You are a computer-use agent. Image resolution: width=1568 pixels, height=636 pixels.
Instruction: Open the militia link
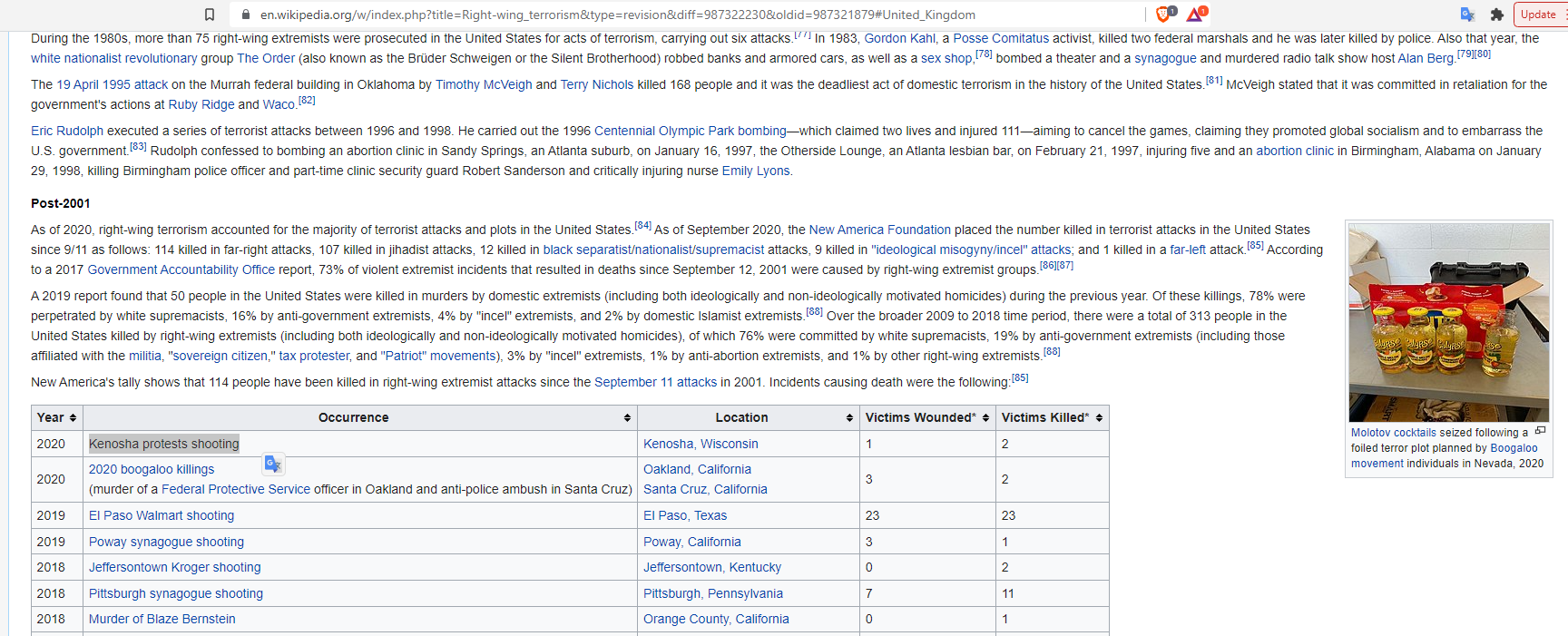pyautogui.click(x=145, y=356)
